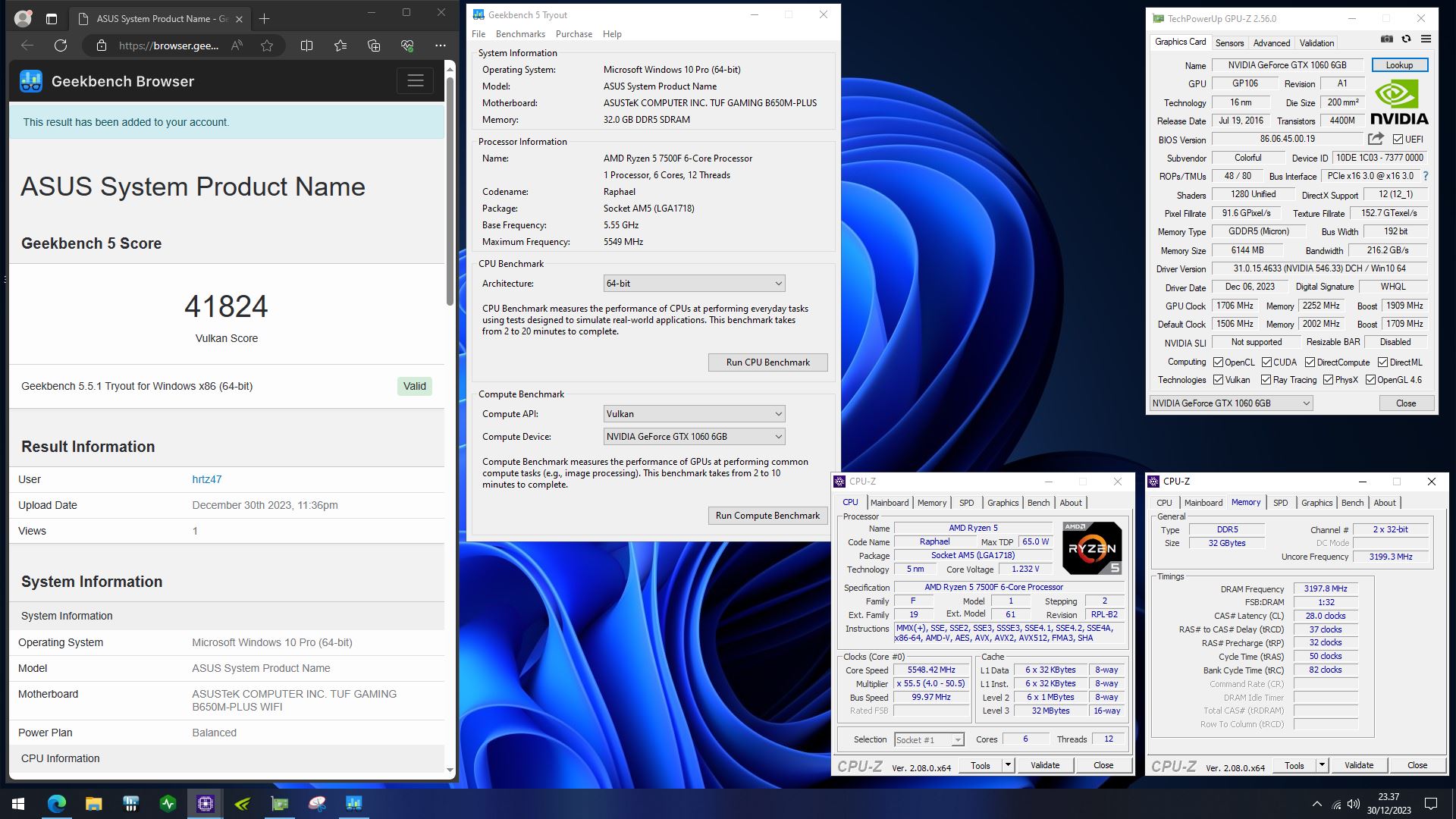The height and width of the screenshot is (819, 1456).
Task: Click the Geekbench Browser logo
Action: tap(31, 81)
